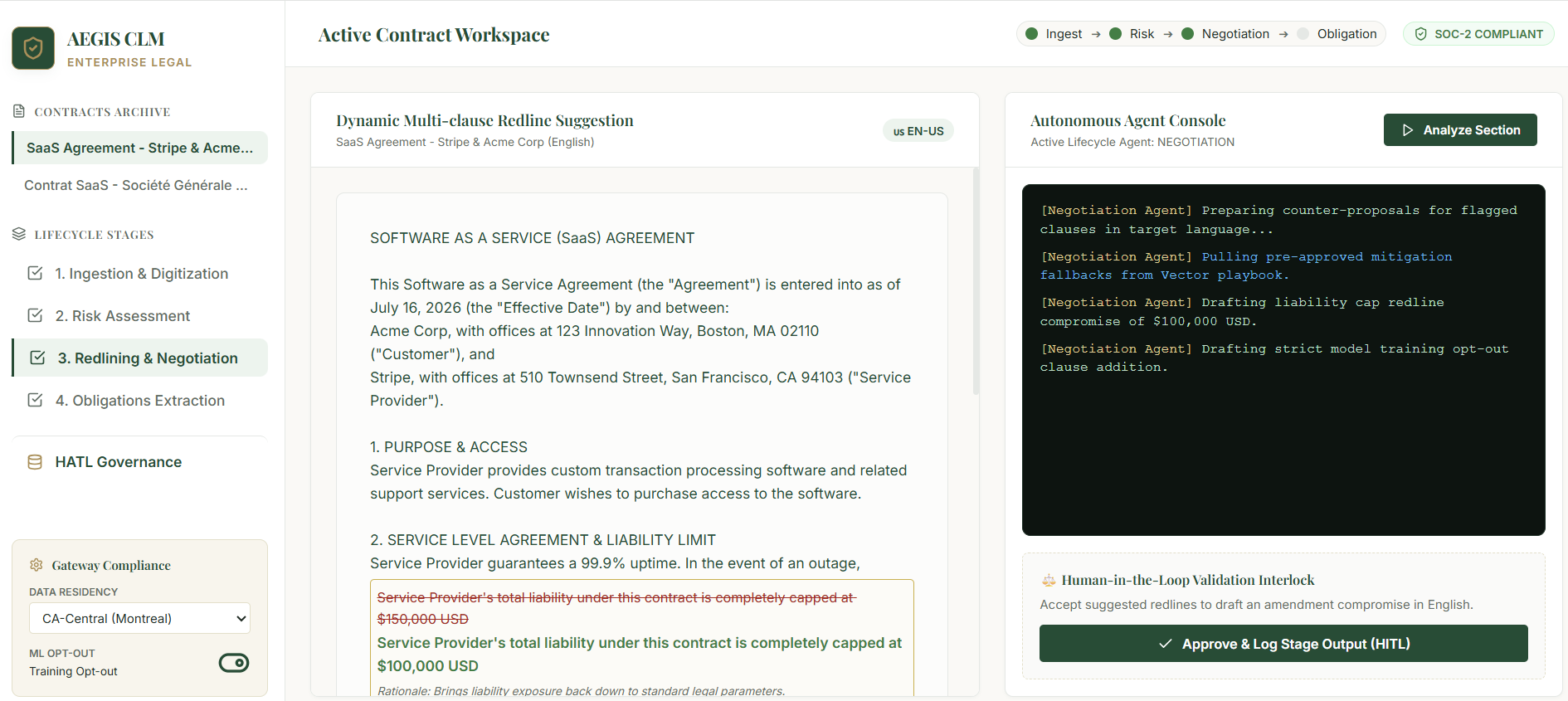Click the Gateway Compliance gear icon
The width and height of the screenshot is (1568, 701).
[x=36, y=565]
